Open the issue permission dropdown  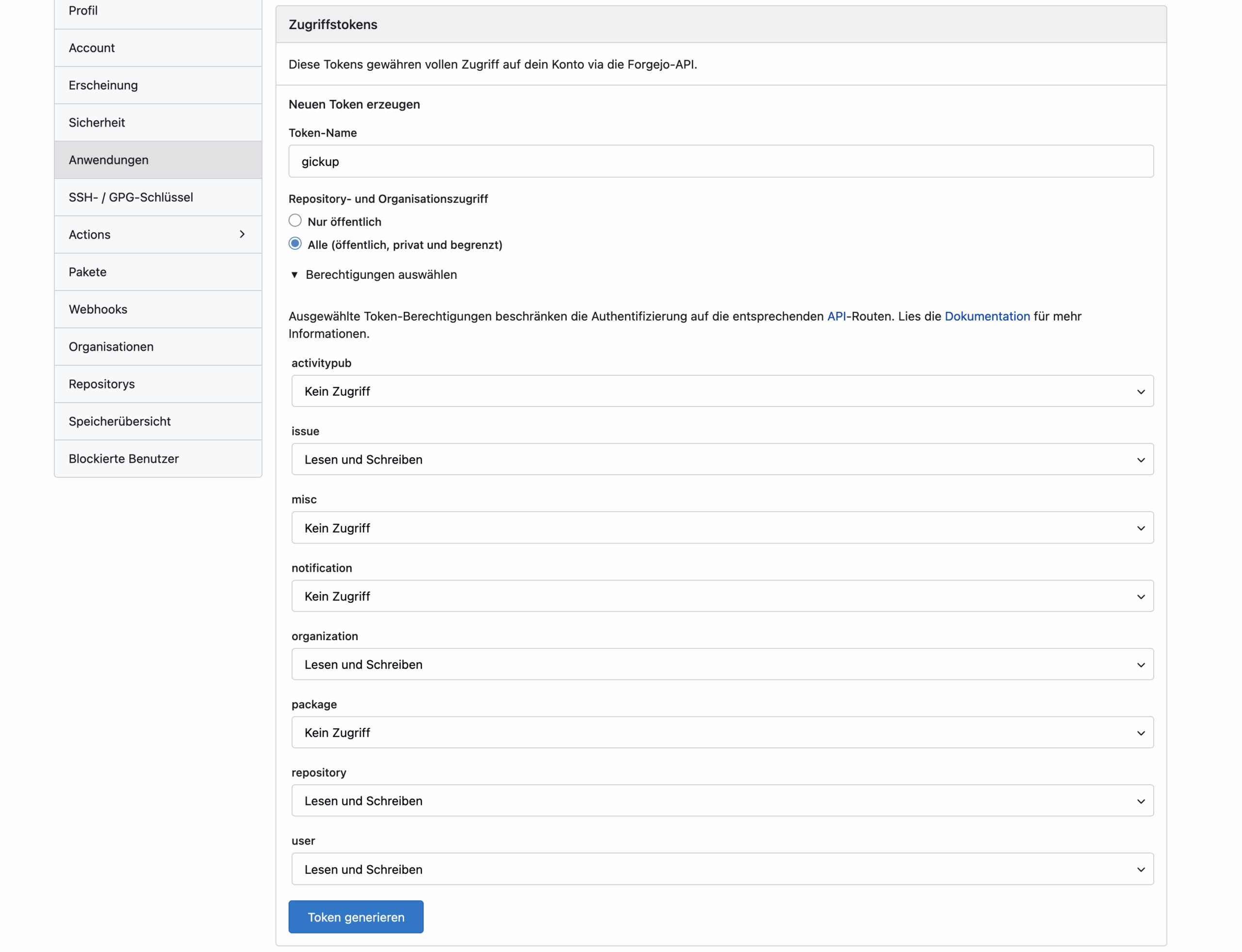point(721,459)
